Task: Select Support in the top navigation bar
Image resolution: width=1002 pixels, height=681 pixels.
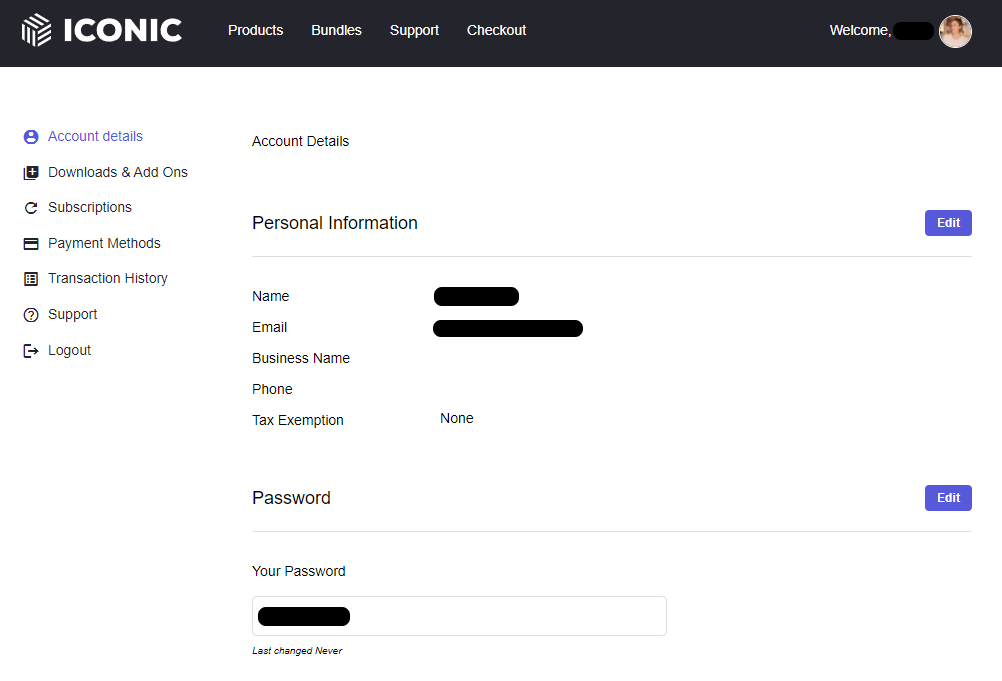Action: coord(414,30)
